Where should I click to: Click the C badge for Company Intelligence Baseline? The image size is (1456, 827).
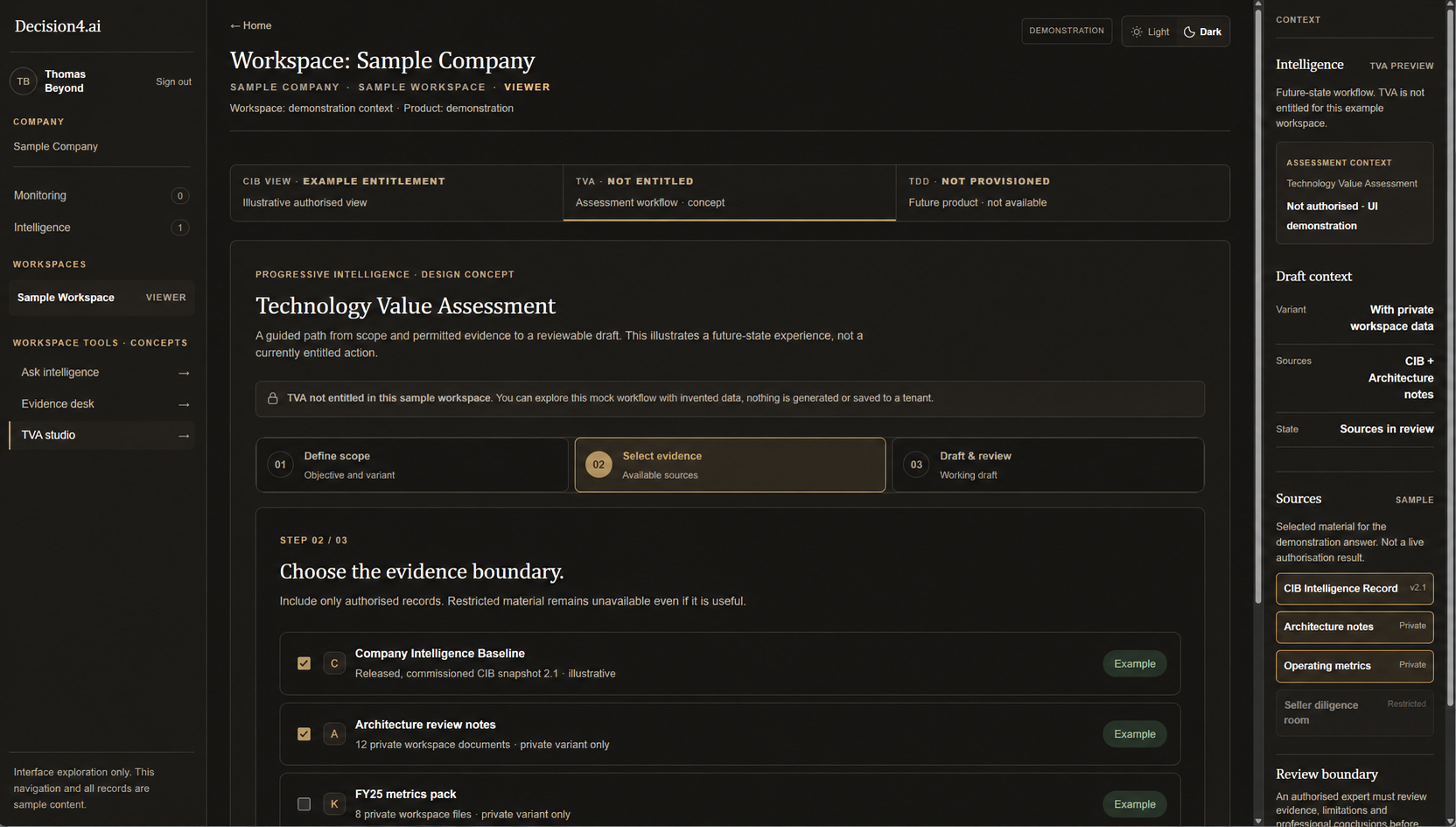[334, 663]
